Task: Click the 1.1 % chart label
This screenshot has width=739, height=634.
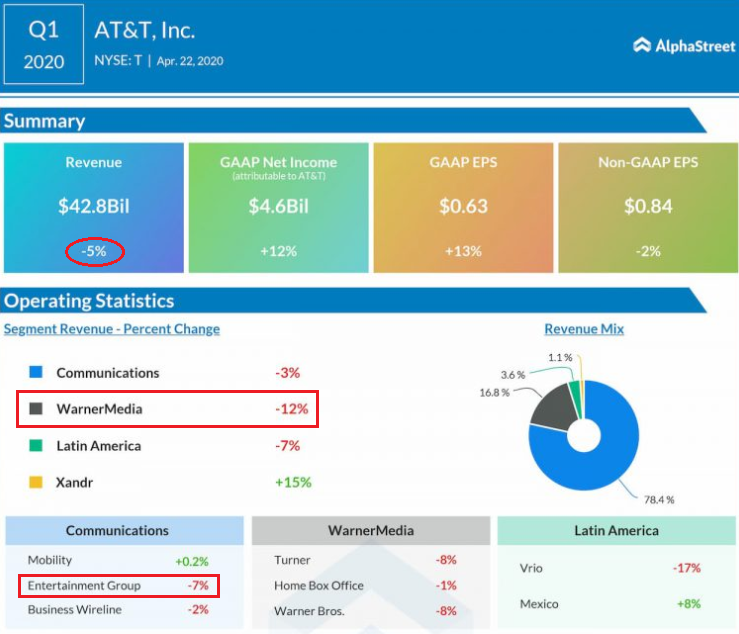Action: 560,357
